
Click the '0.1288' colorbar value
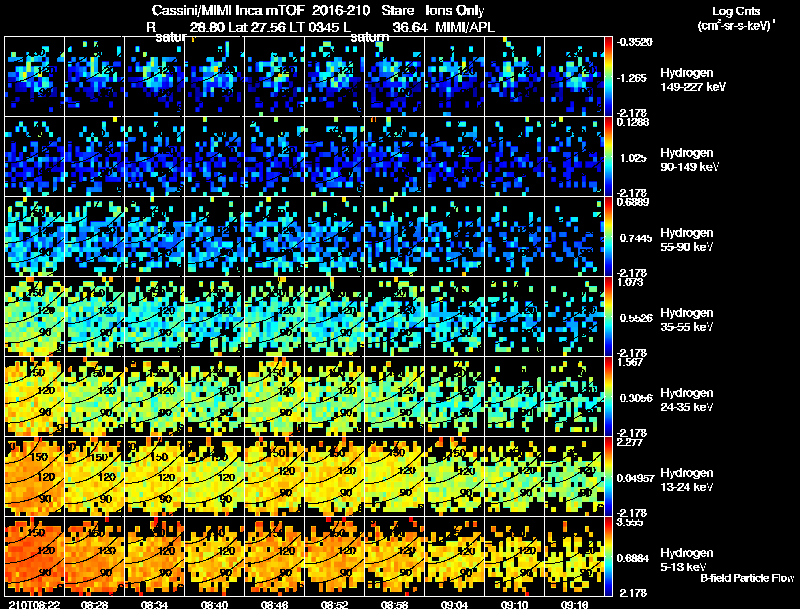[633, 122]
